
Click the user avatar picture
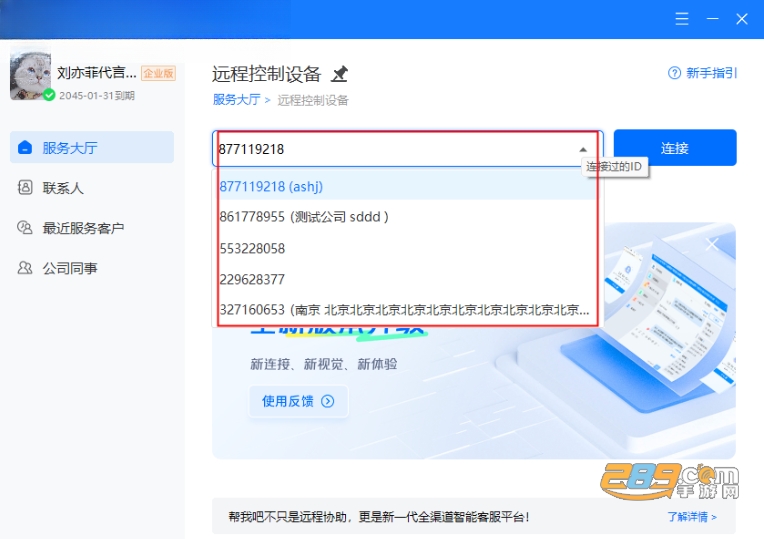click(30, 74)
